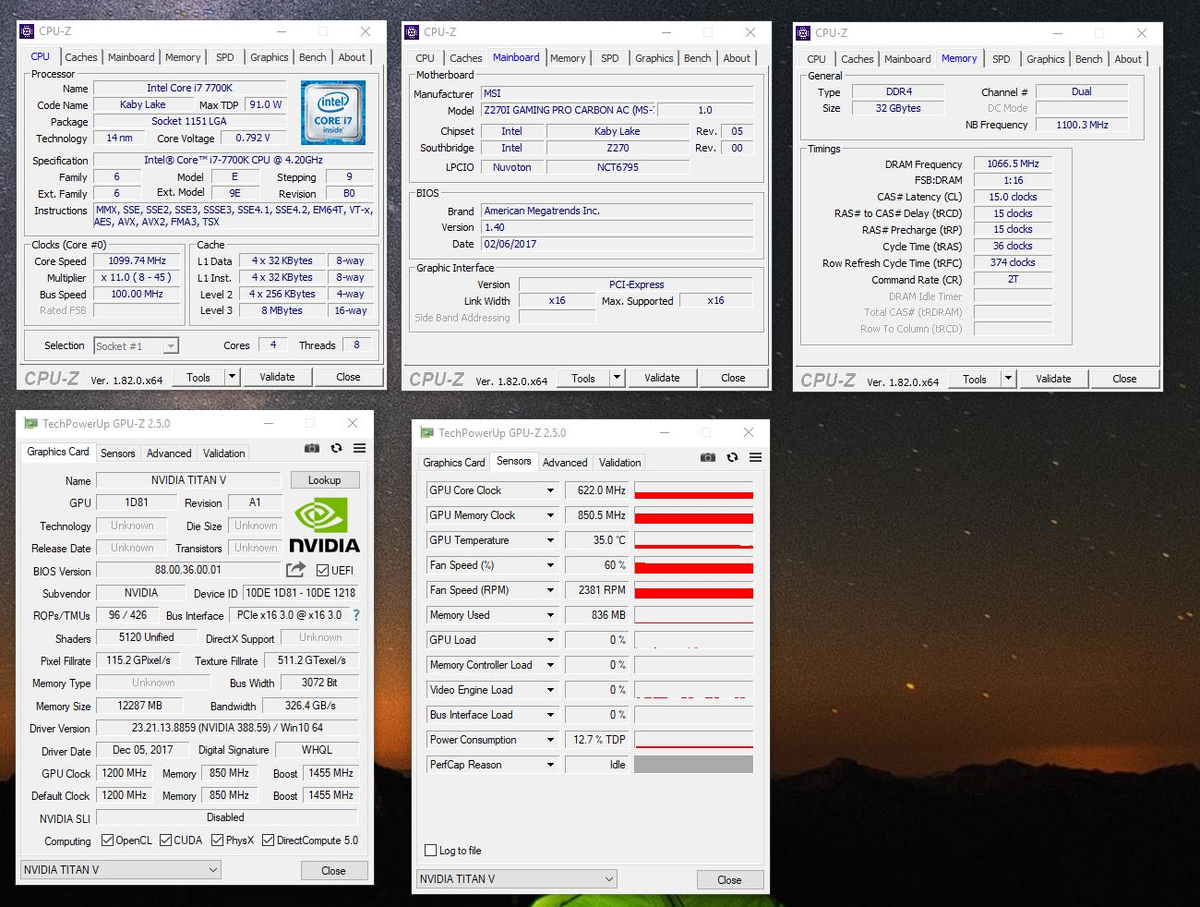The image size is (1200, 907).
Task: Enable the Log to file checkbox
Action: pos(431,850)
